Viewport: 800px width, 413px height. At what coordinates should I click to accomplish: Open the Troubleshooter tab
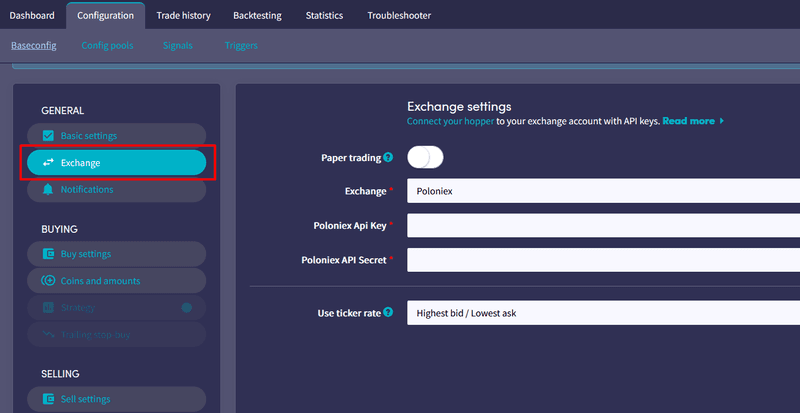399,15
